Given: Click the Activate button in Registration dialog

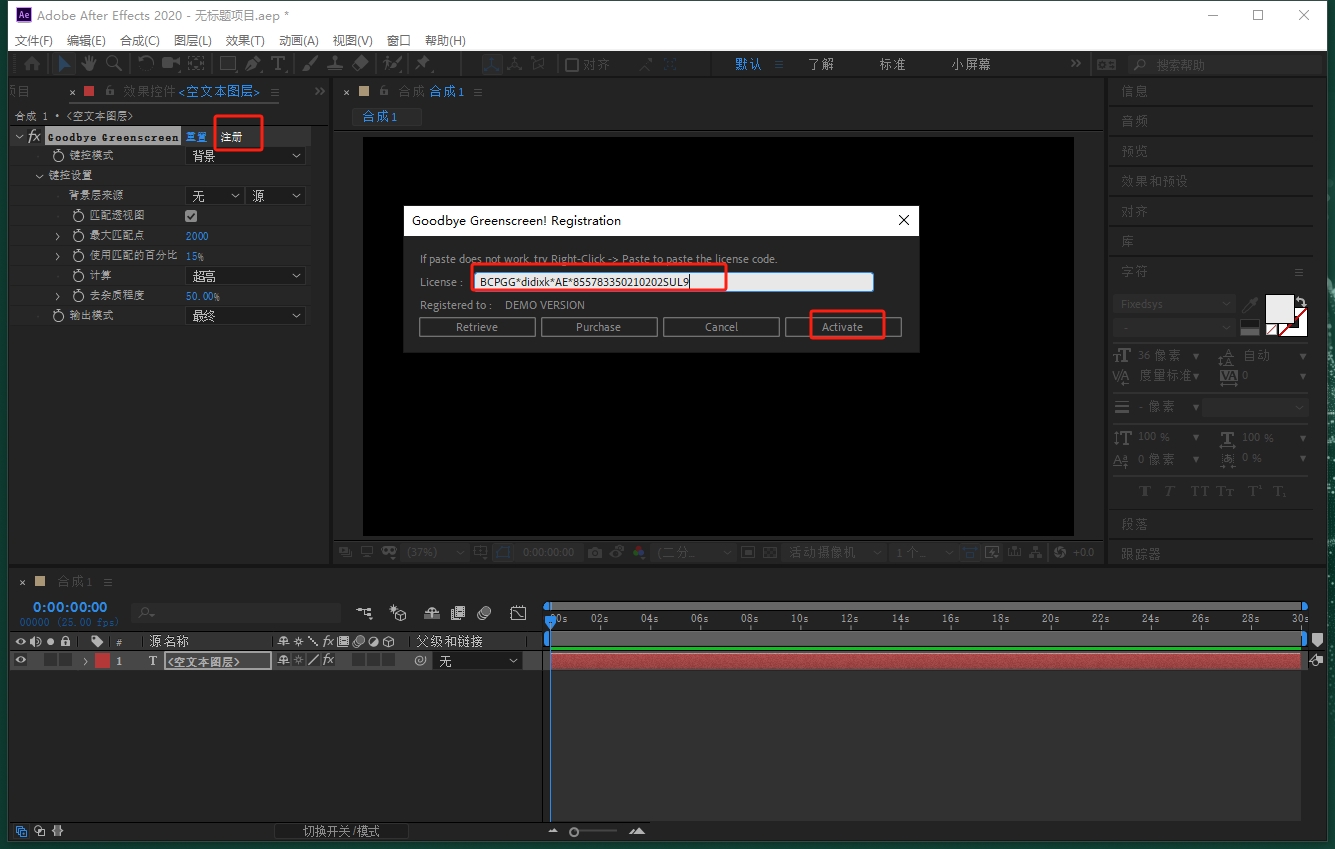Looking at the screenshot, I should (x=843, y=327).
